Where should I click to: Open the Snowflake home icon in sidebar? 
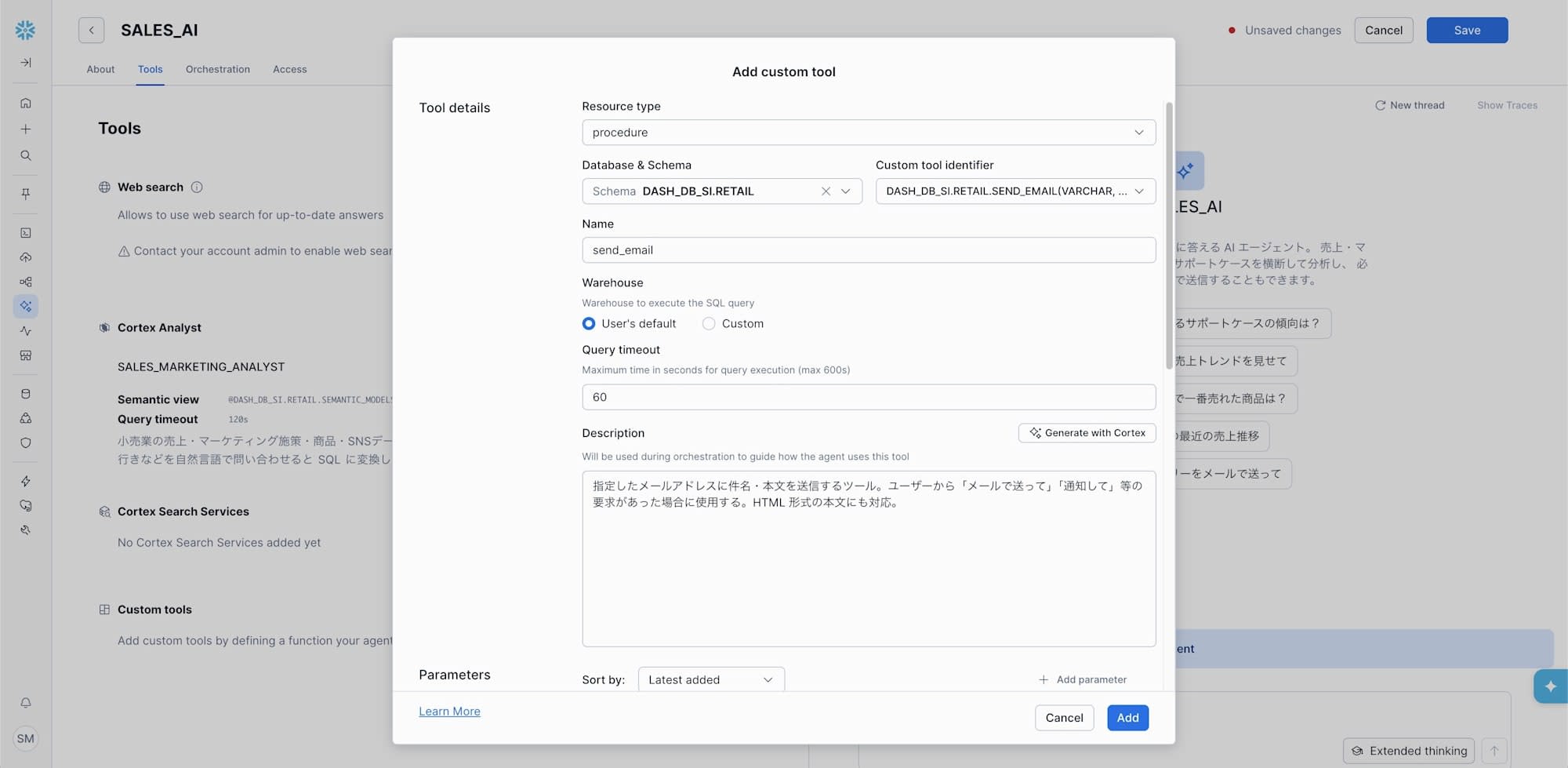26,103
